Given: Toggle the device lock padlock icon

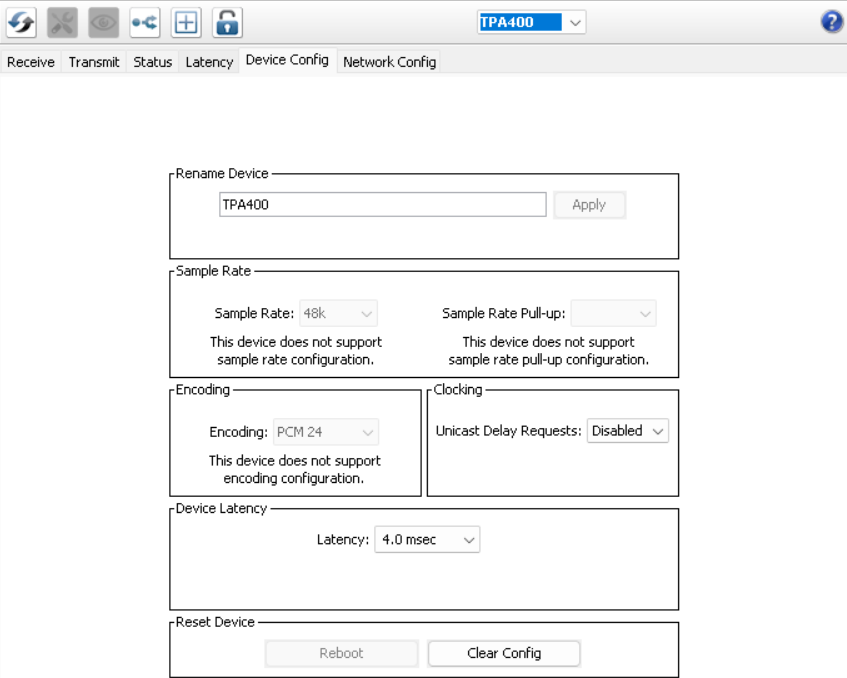Looking at the screenshot, I should coord(227,22).
